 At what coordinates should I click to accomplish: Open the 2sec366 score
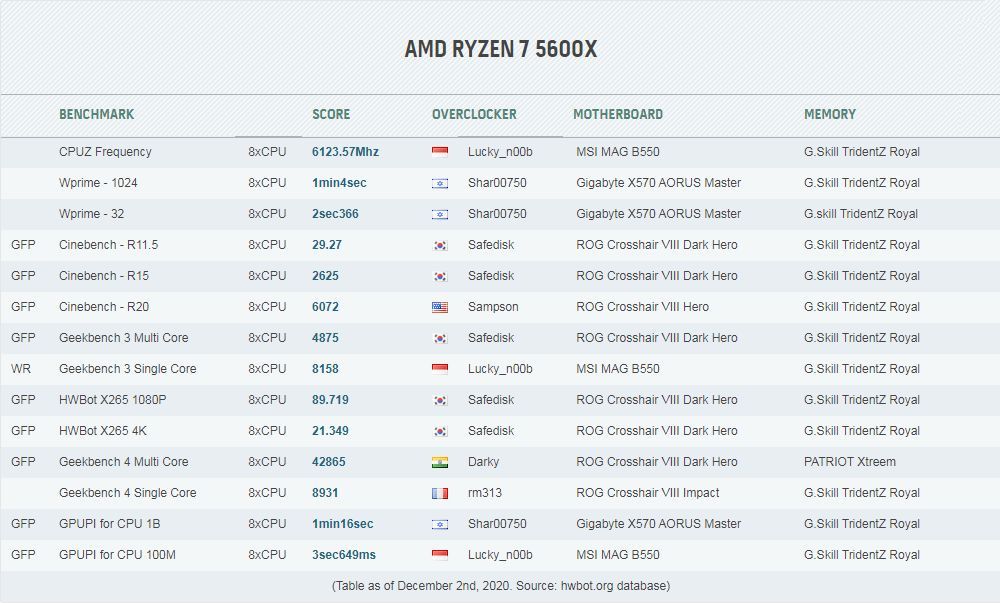pos(335,214)
